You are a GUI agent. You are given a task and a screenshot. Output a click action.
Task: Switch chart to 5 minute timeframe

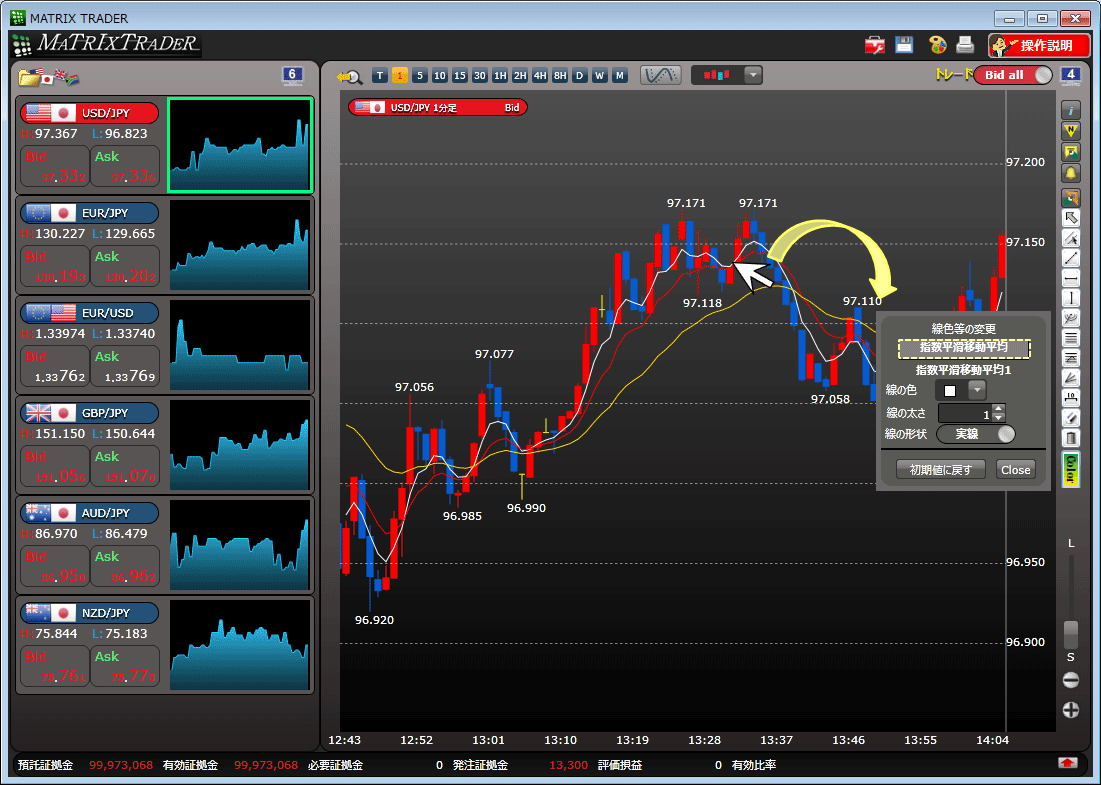pyautogui.click(x=420, y=75)
